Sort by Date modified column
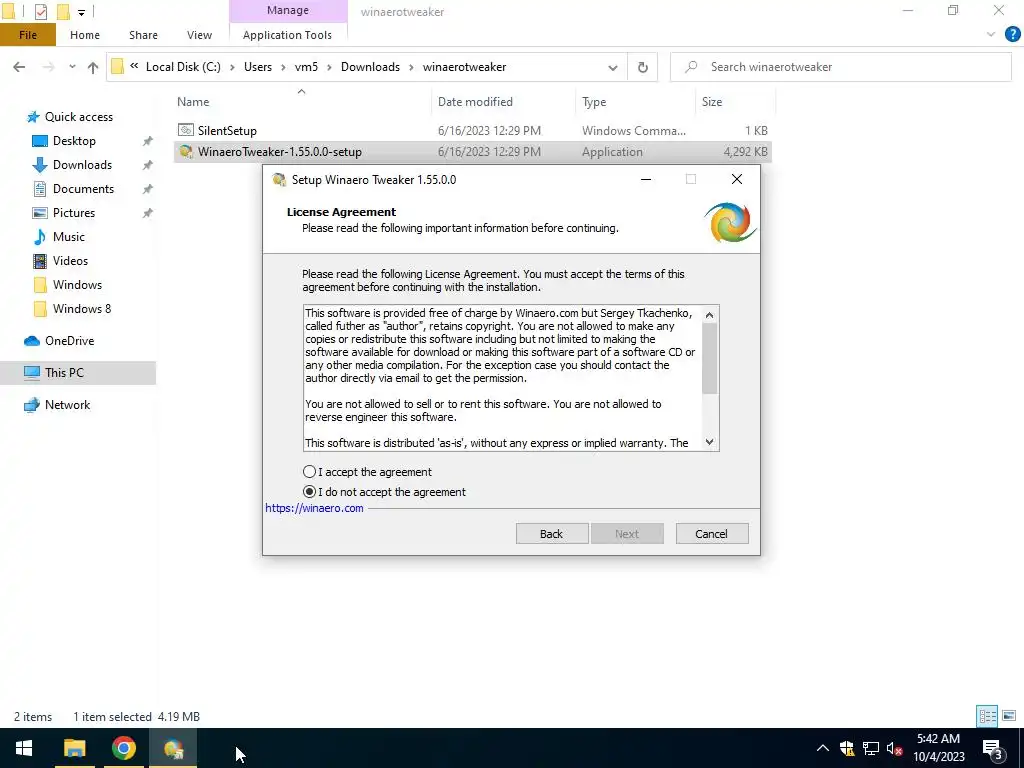The image size is (1024, 768). (504, 101)
